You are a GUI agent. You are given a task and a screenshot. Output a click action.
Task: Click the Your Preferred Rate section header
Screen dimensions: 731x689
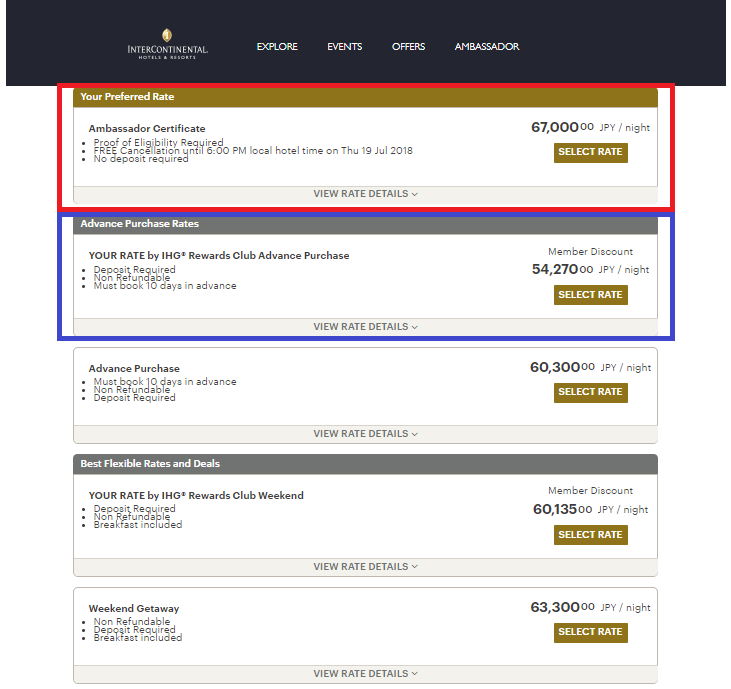[x=127, y=97]
